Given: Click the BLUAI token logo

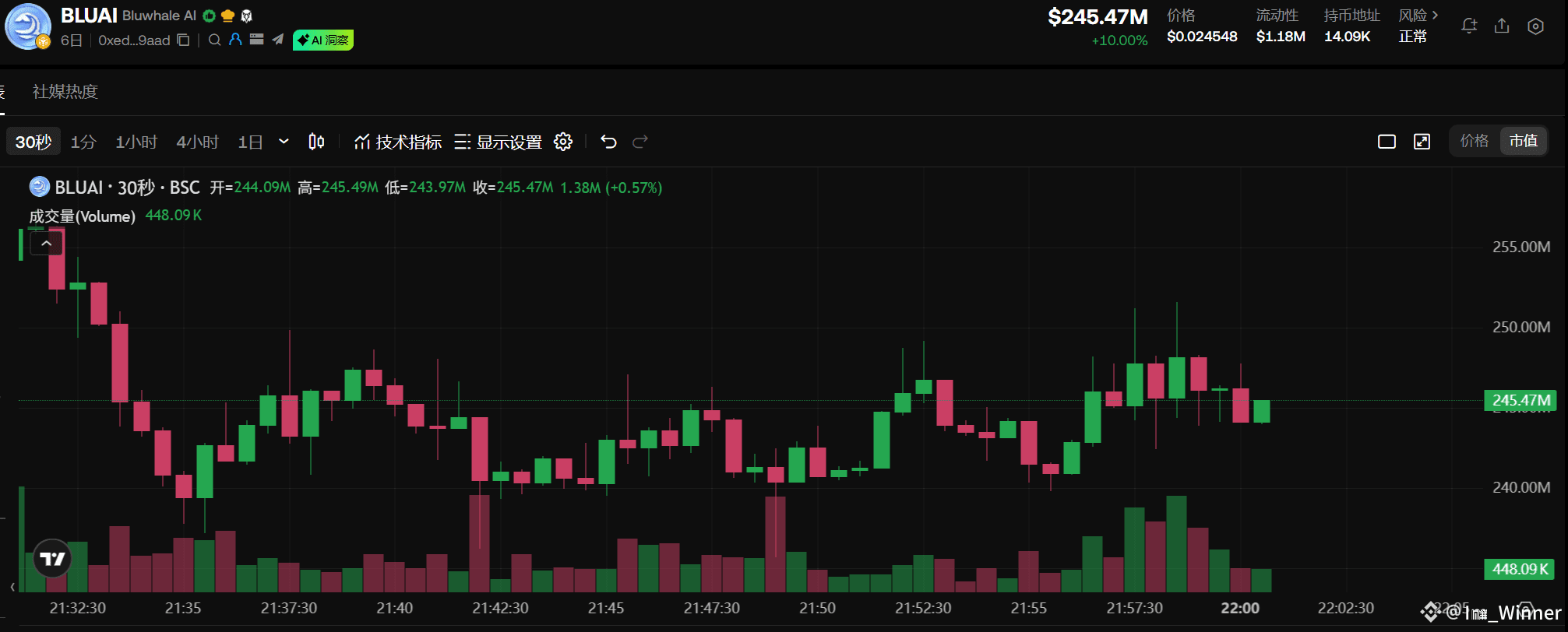Looking at the screenshot, I should click(x=28, y=26).
